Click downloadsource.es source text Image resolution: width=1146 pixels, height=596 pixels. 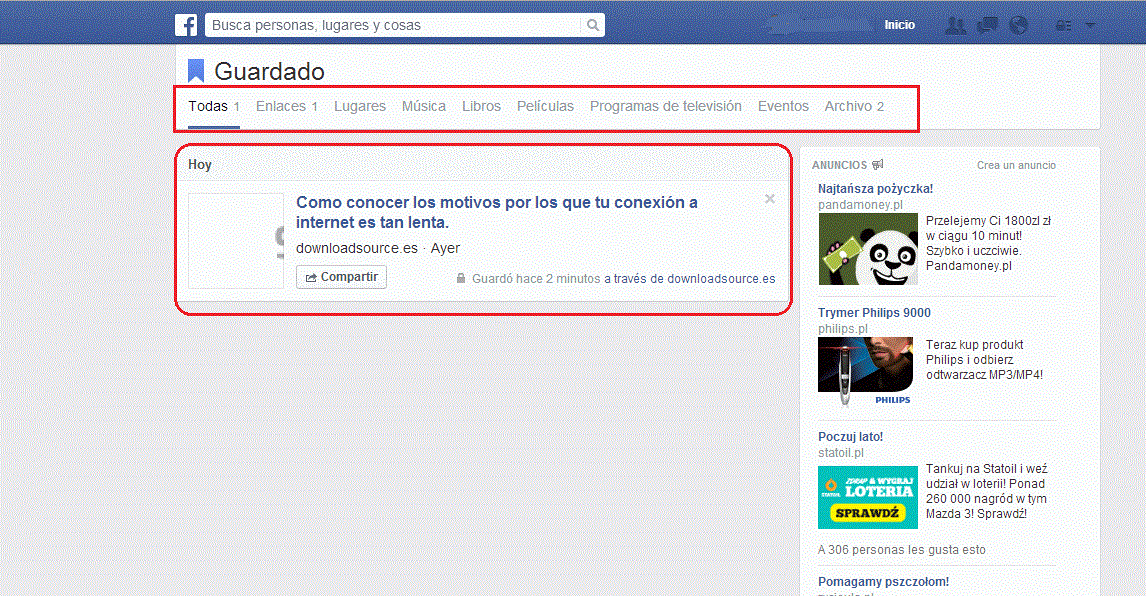coord(357,249)
